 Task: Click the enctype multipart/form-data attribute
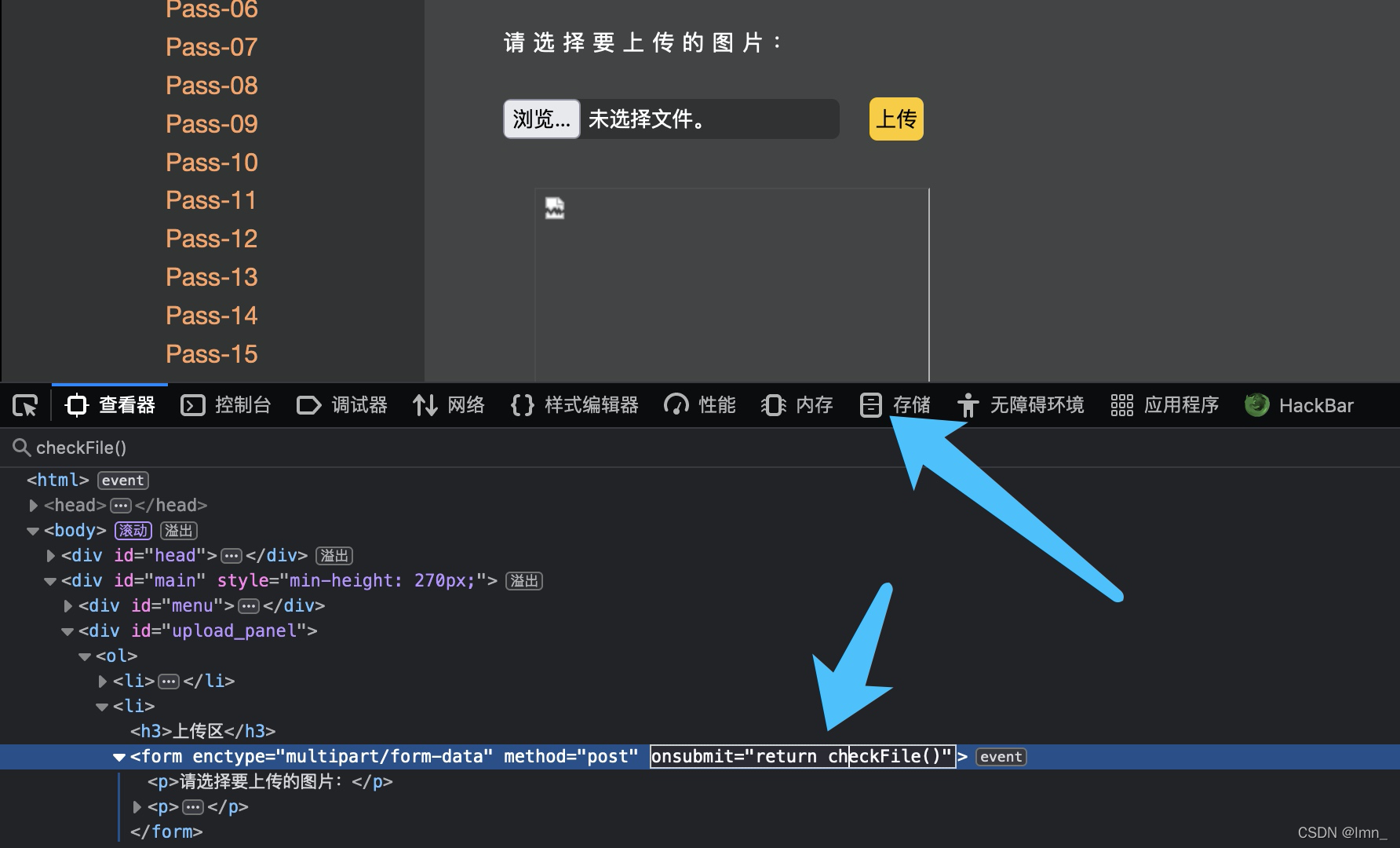343,757
